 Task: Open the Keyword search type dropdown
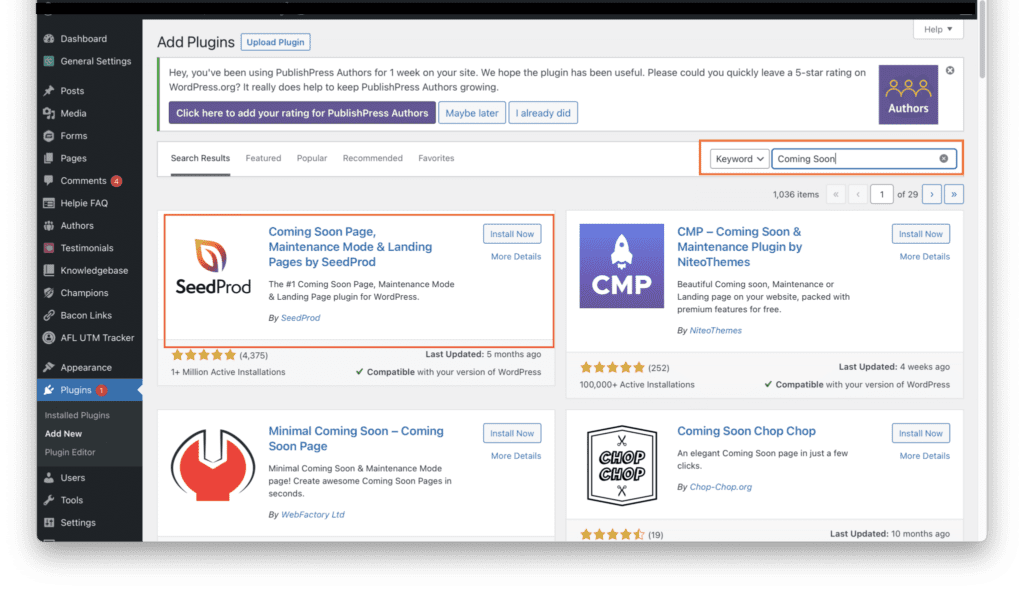click(740, 159)
